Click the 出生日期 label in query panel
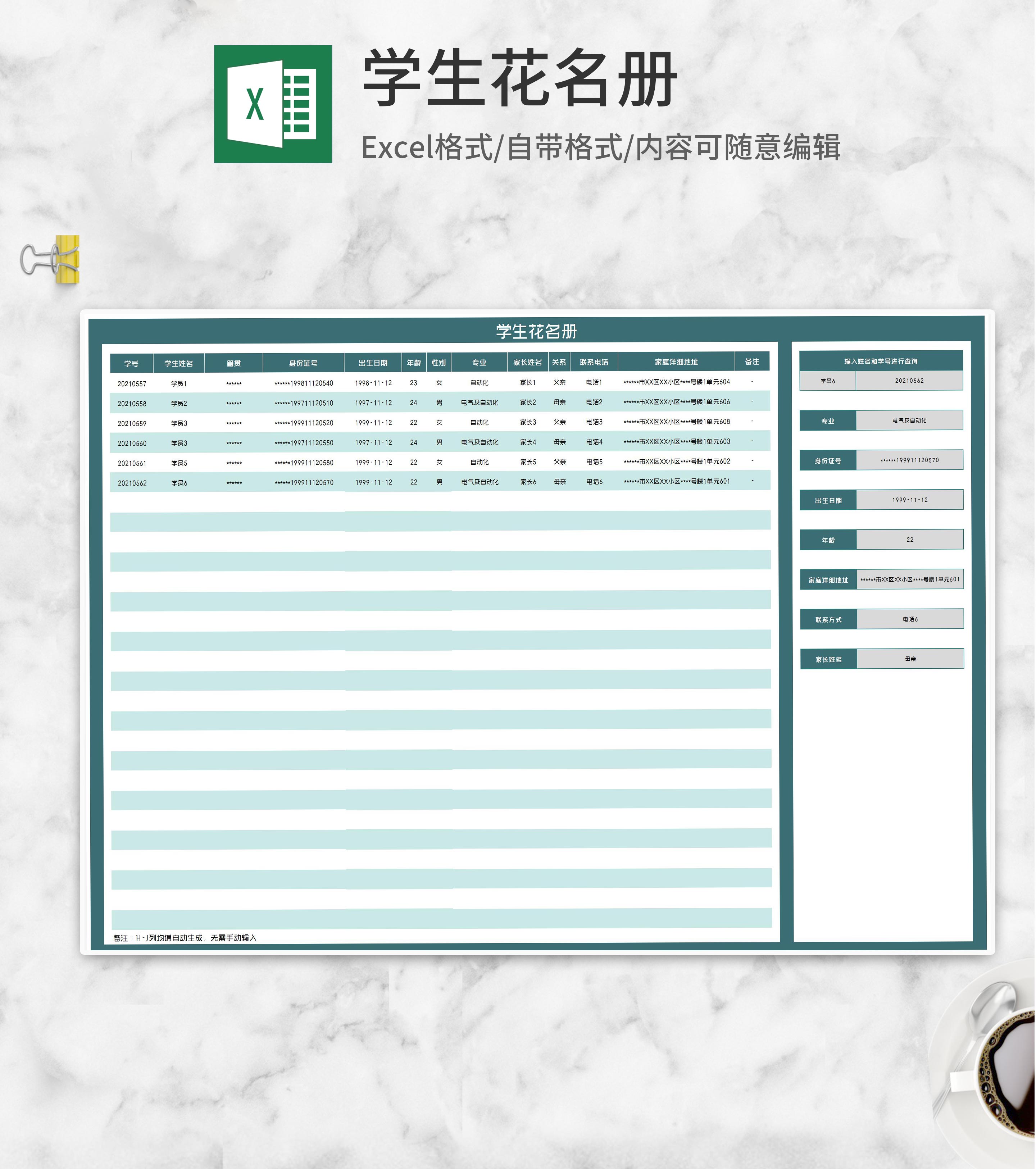Viewport: 1036px width, 1169px height. point(828,500)
